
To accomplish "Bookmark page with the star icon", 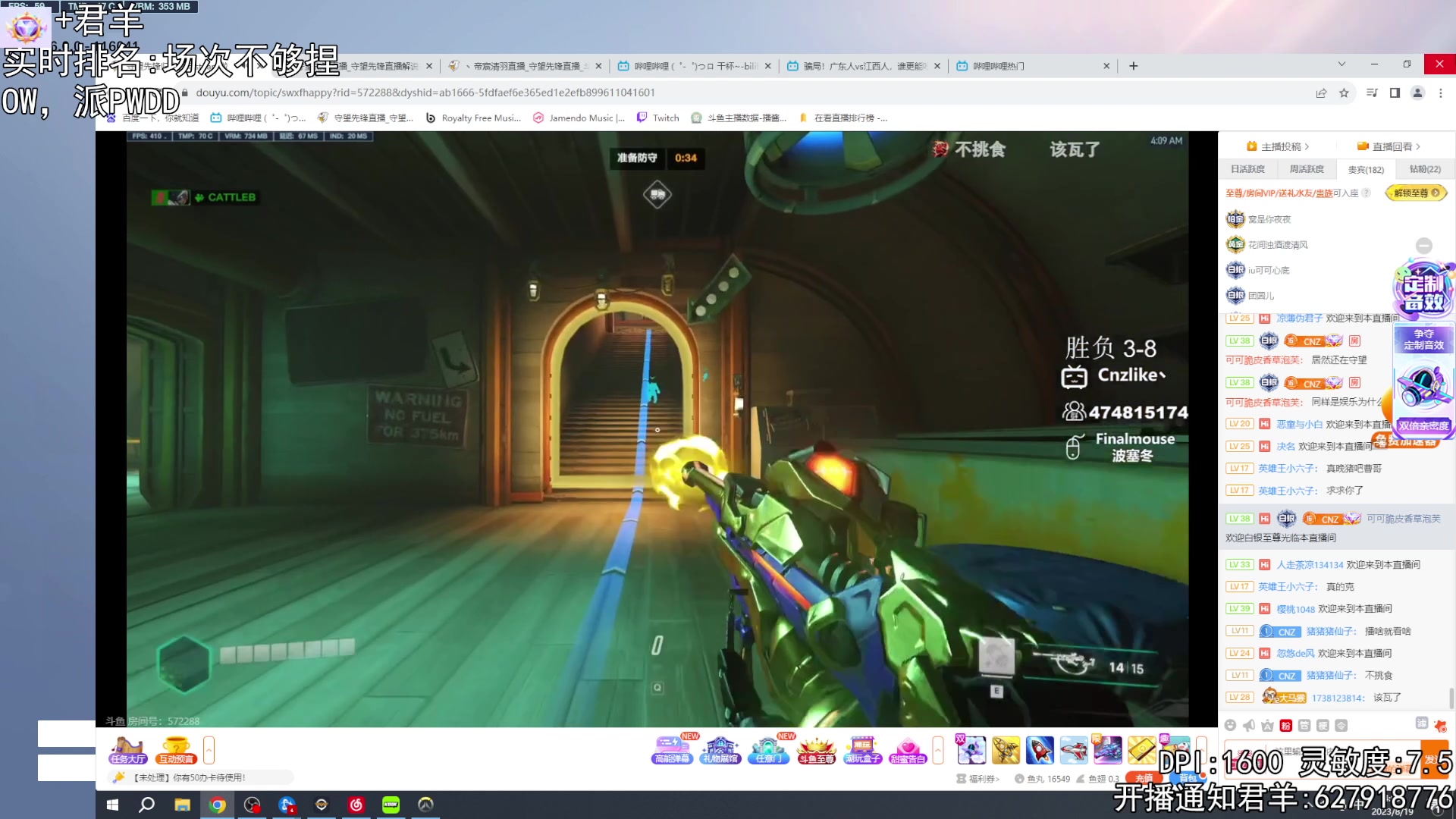I will [1344, 93].
